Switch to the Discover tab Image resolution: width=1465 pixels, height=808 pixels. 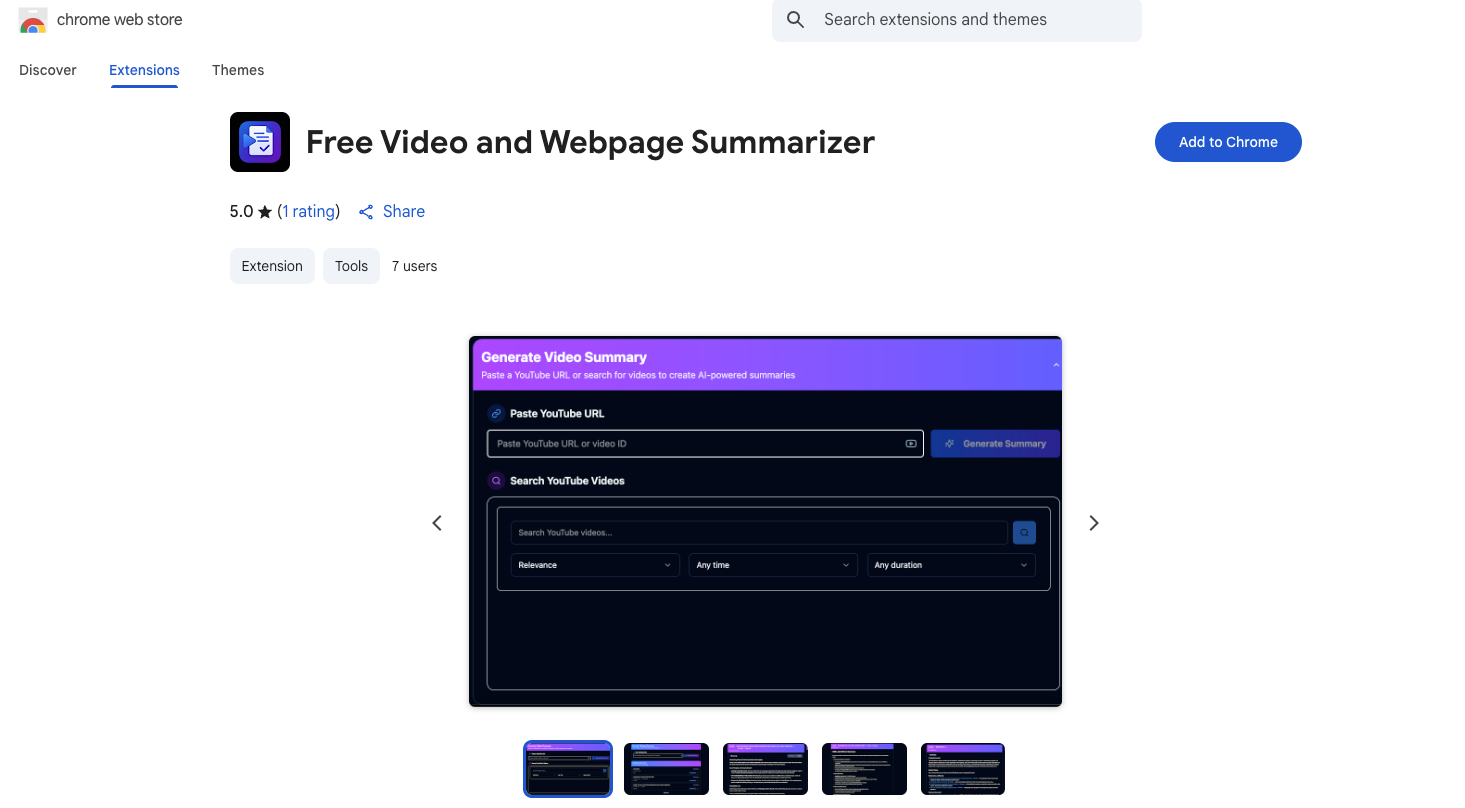pyautogui.click(x=48, y=70)
